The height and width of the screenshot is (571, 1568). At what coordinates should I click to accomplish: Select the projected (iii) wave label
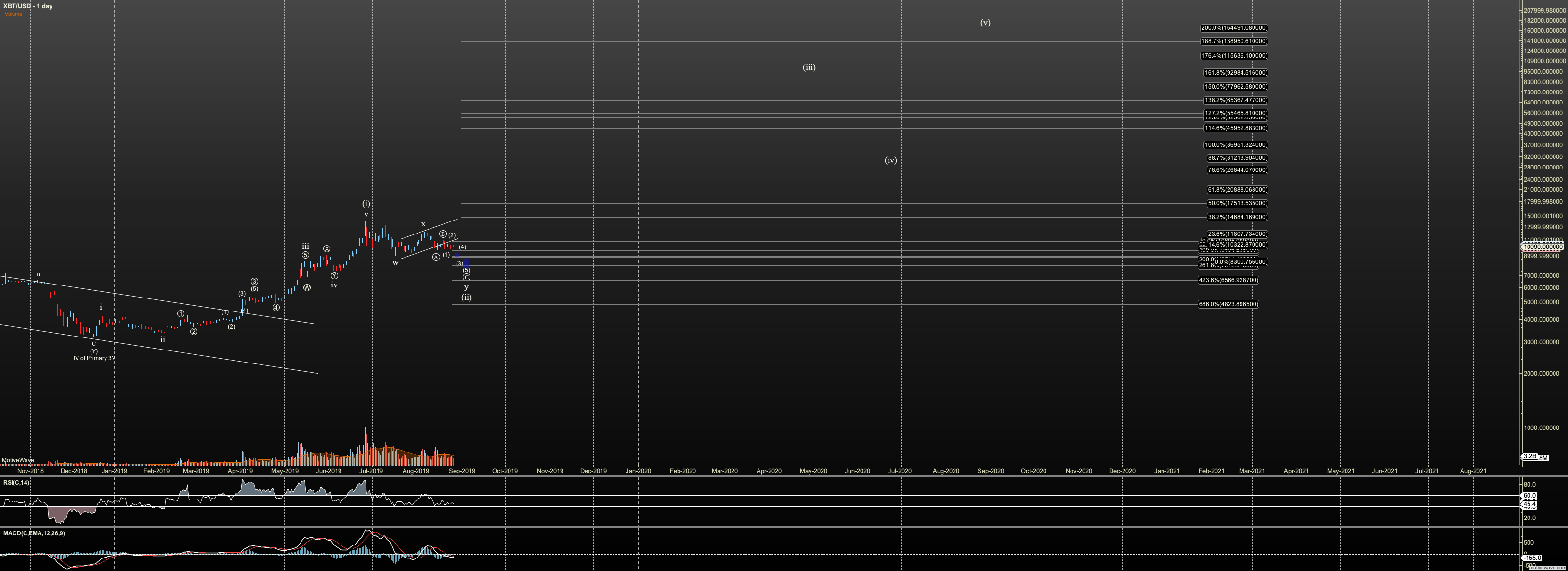point(809,67)
